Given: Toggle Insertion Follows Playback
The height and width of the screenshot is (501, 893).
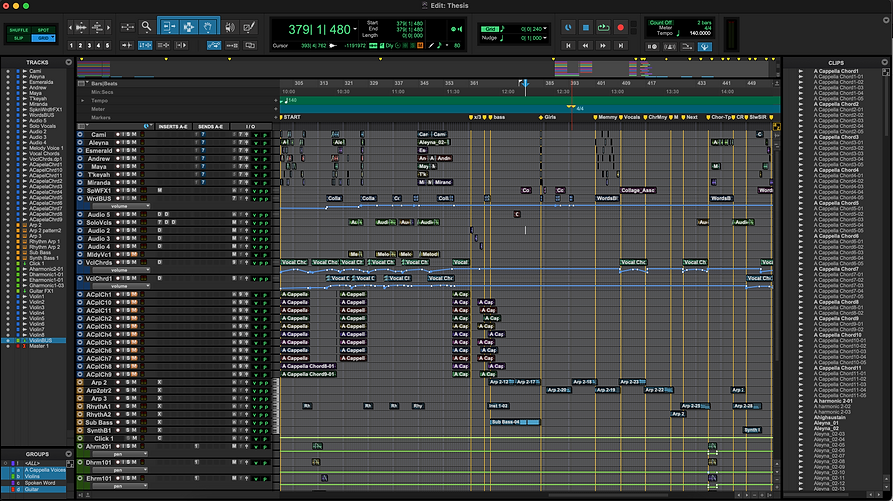Looking at the screenshot, I should (181, 45).
